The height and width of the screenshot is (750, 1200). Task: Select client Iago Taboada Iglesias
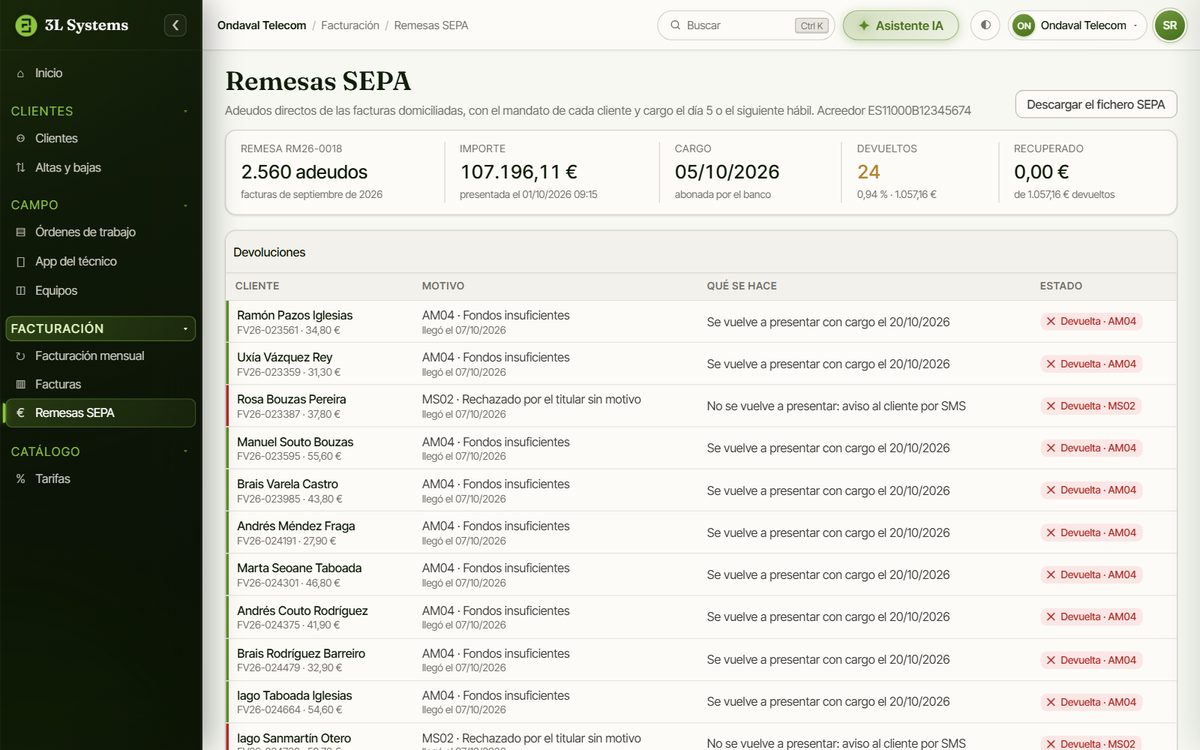click(294, 695)
